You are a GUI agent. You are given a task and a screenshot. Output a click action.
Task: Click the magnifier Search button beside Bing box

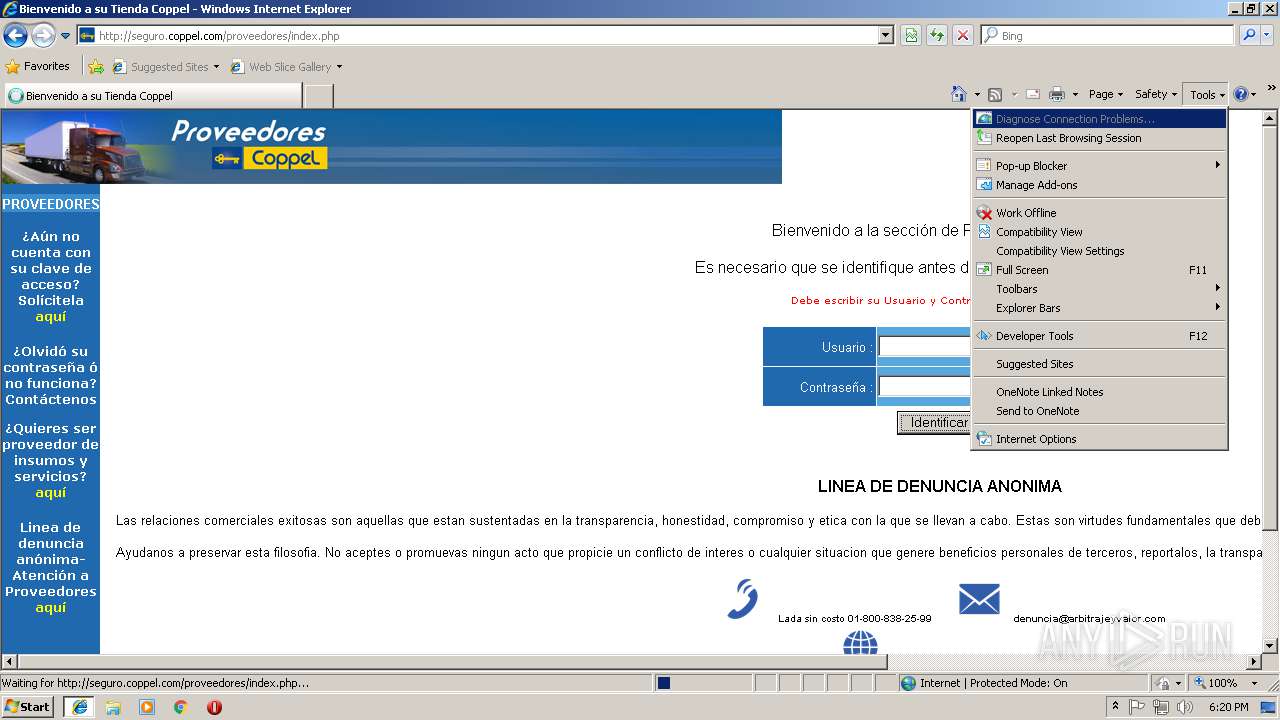tap(1249, 35)
